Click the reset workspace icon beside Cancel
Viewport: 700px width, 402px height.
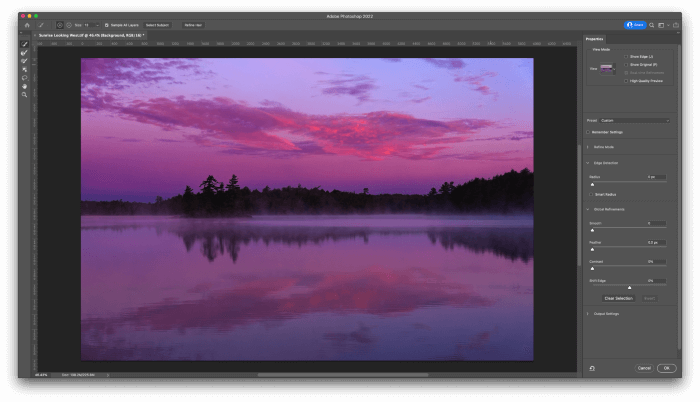tap(592, 368)
